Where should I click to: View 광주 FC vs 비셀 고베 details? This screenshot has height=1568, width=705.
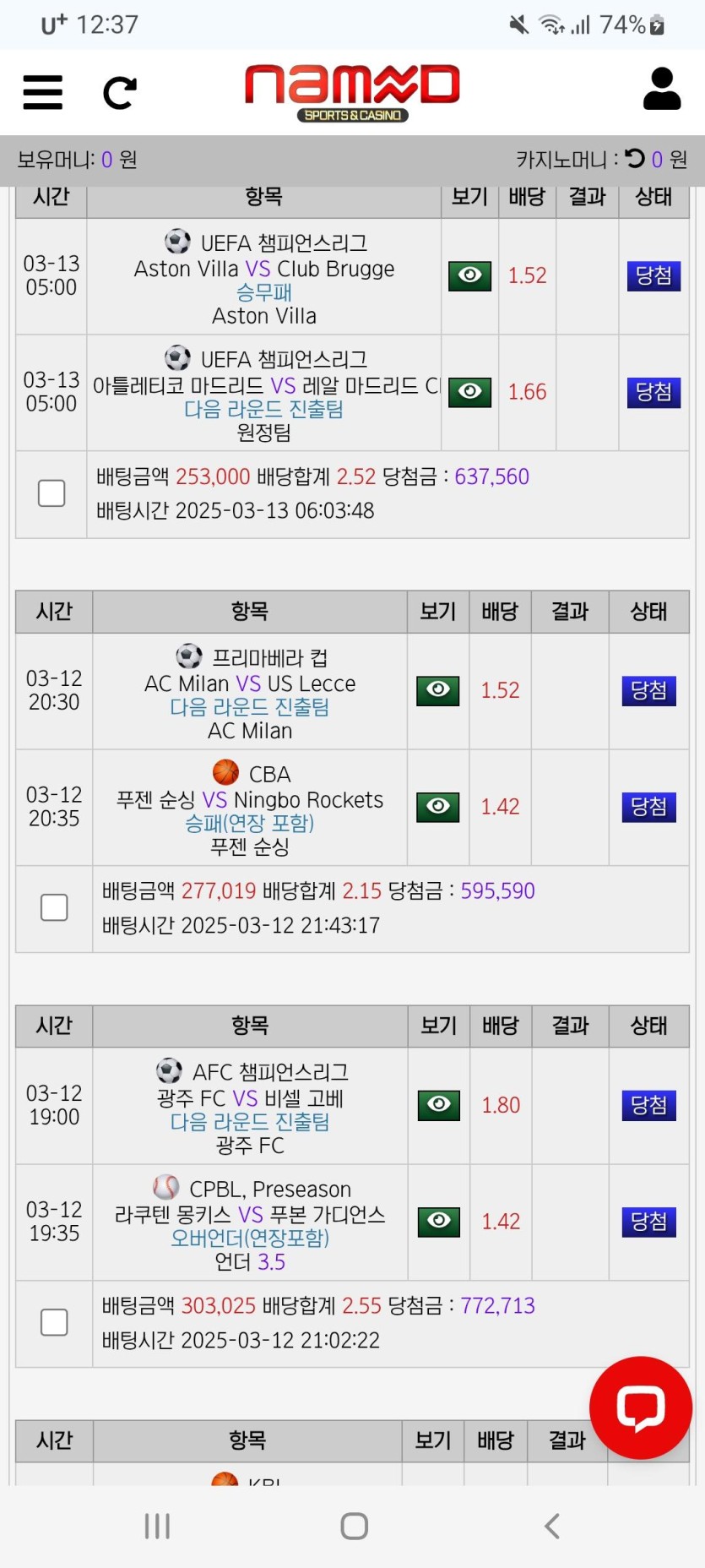[439, 1104]
